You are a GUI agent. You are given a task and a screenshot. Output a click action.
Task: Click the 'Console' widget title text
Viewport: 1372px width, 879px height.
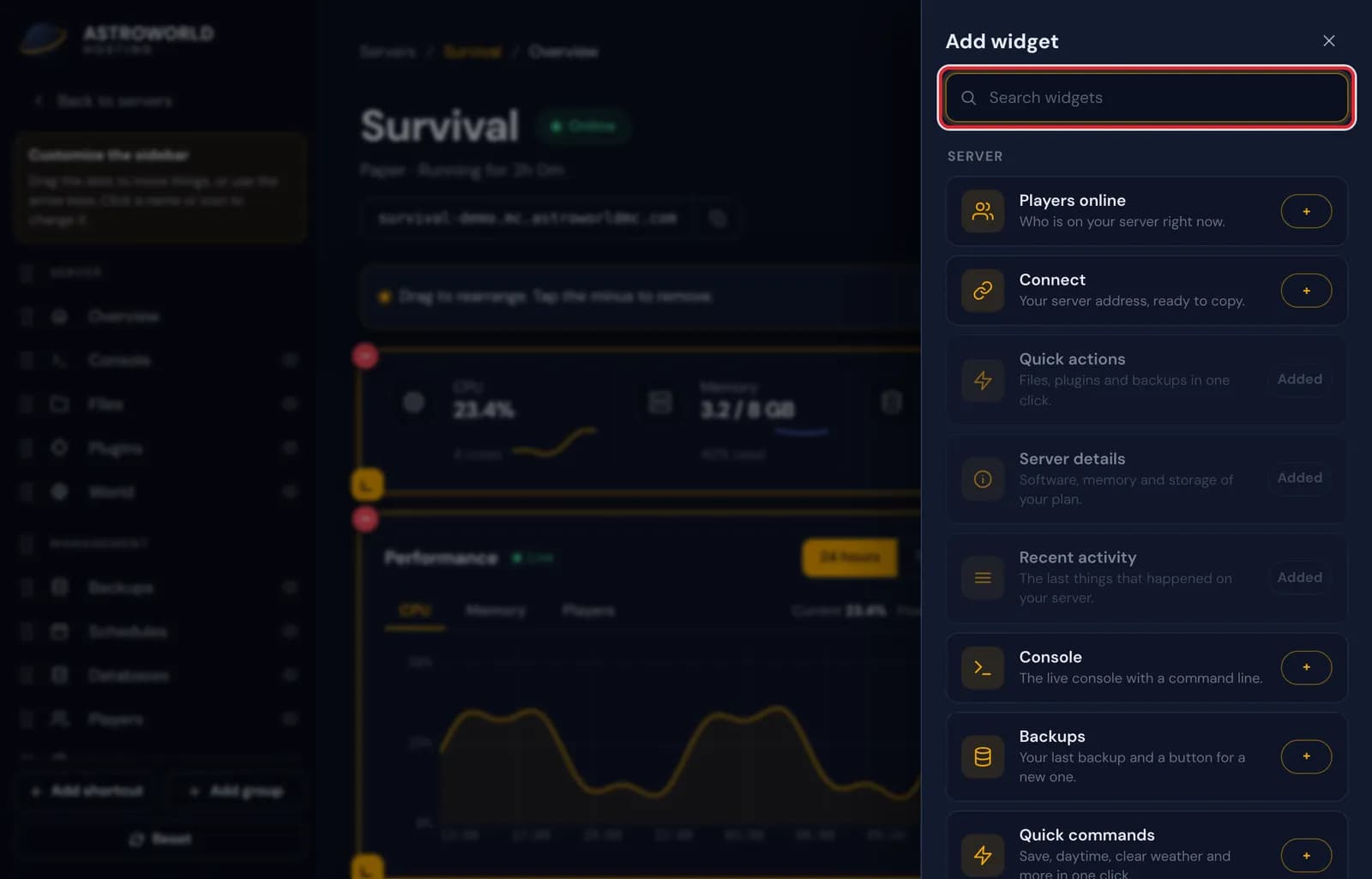(x=1050, y=657)
